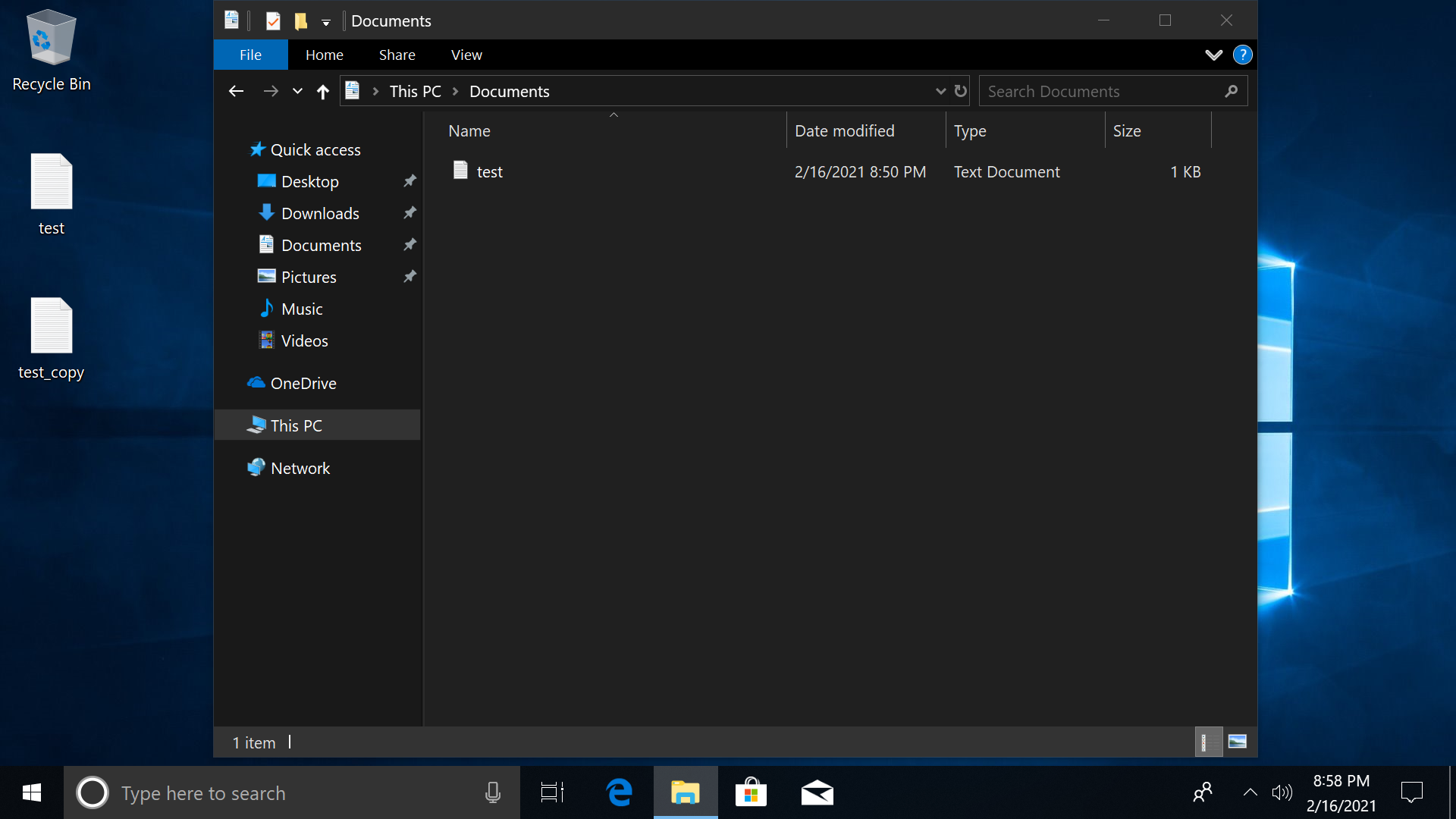Expand the ribbon with chevron
This screenshot has height=819, width=1456.
(x=1213, y=55)
